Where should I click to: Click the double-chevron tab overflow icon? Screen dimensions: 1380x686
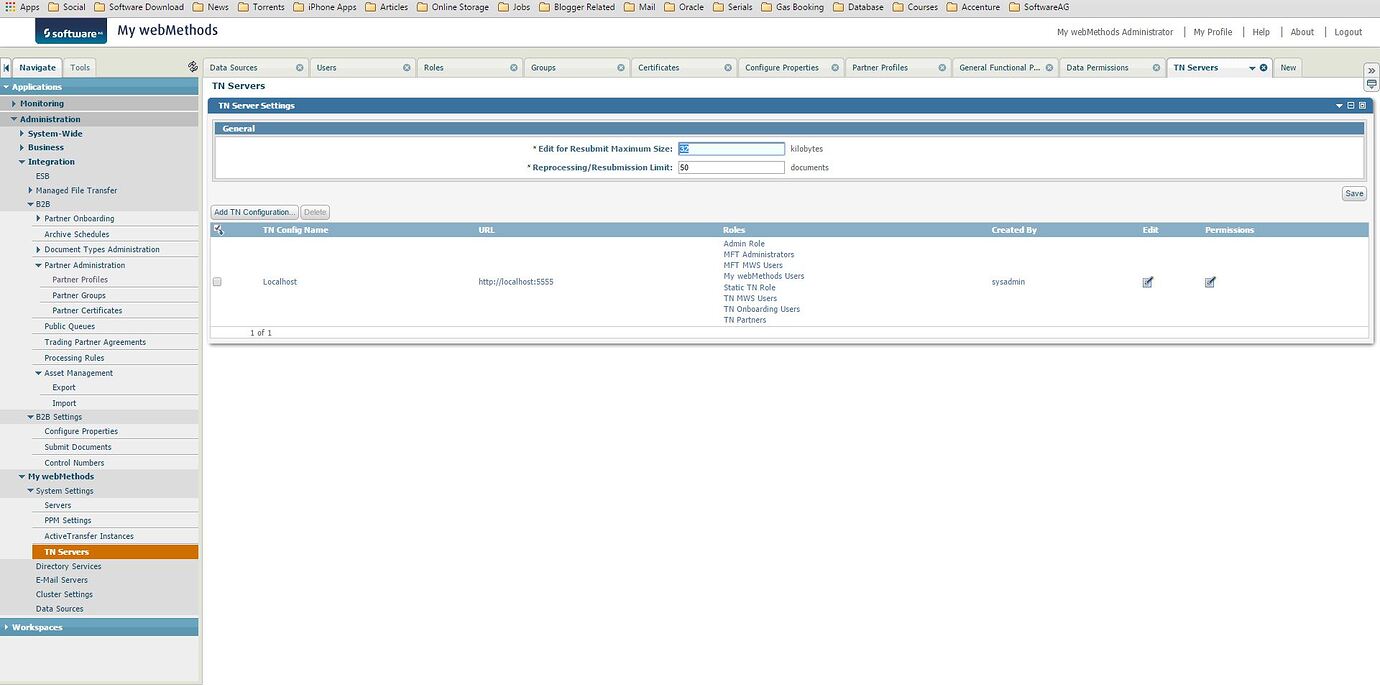click(1372, 70)
